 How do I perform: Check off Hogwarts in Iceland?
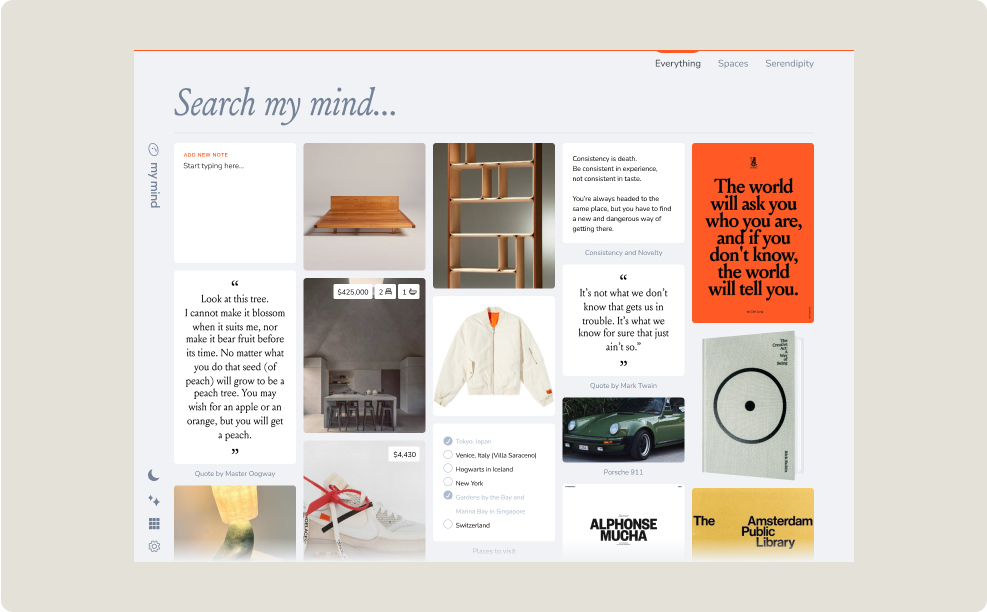click(448, 469)
